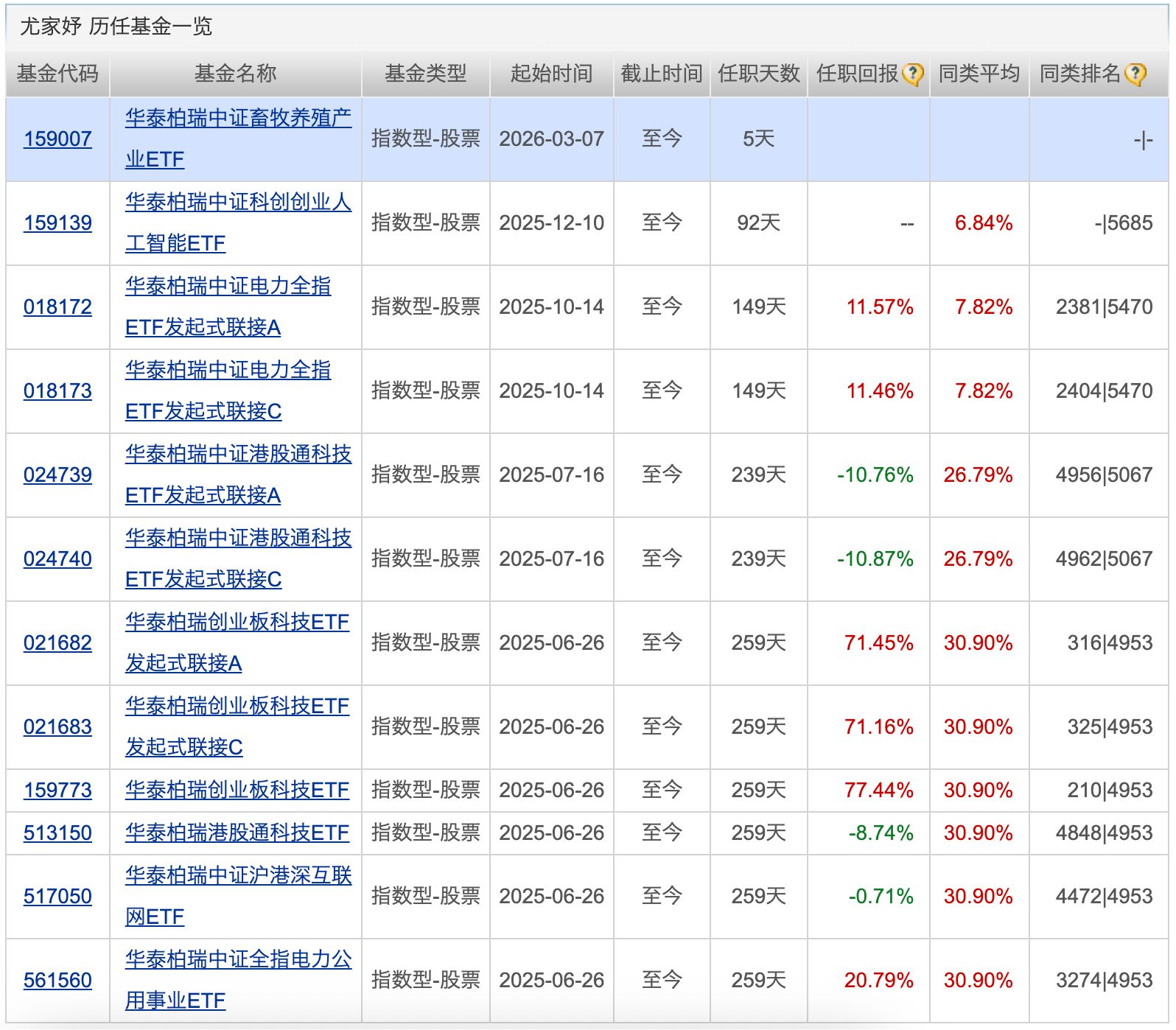
Task: Select fund code 018172 link
Action: pos(57,306)
